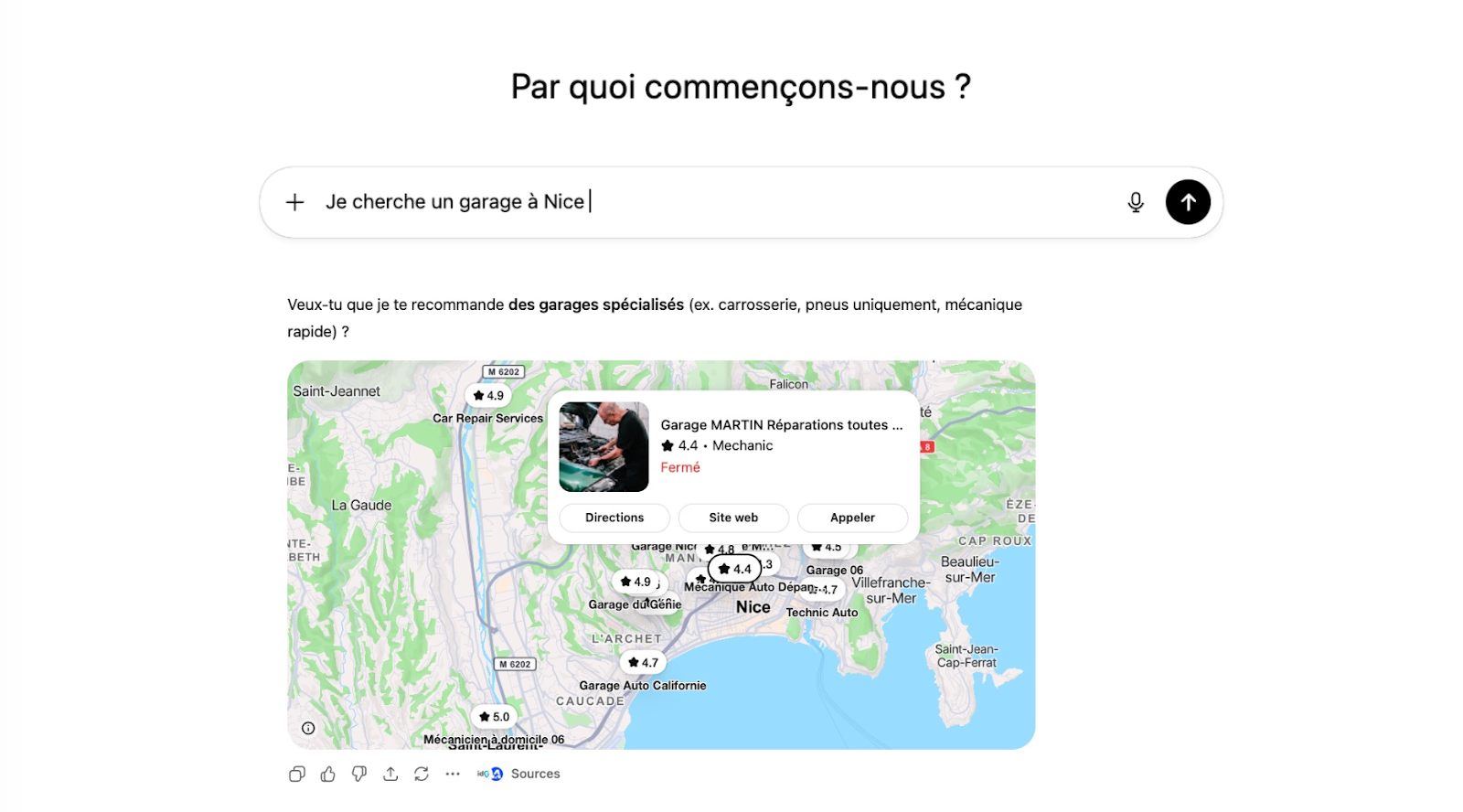
Task: Click the Technic Auto map label
Action: [822, 613]
